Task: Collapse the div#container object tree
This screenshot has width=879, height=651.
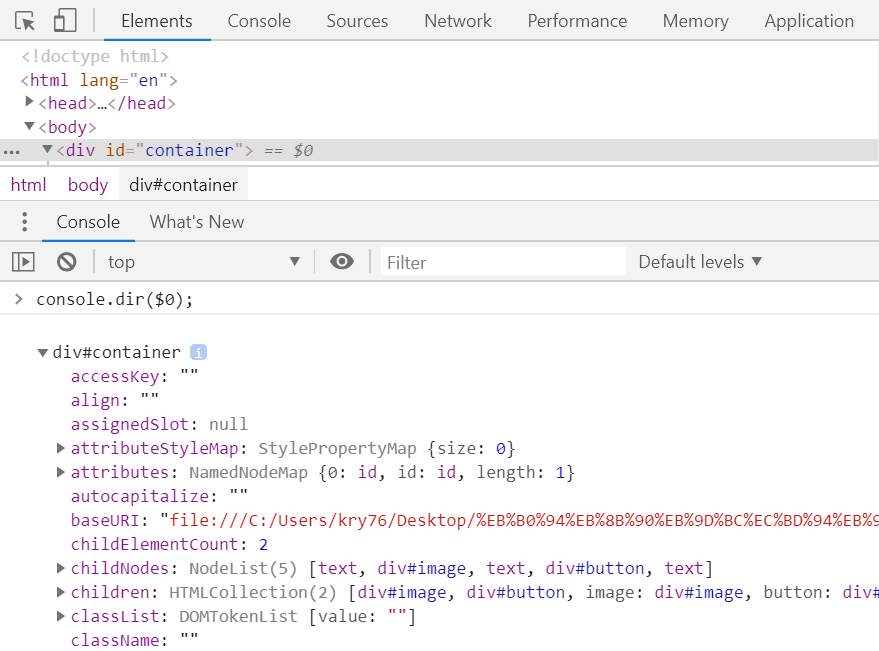Action: 42,352
